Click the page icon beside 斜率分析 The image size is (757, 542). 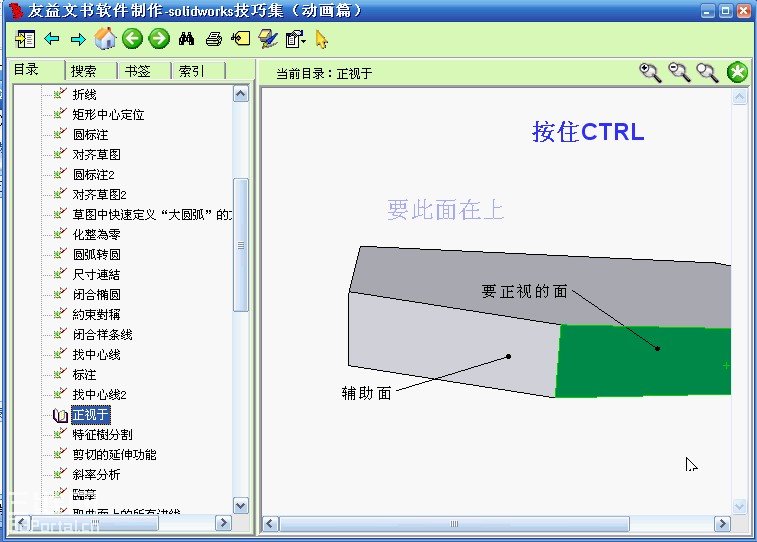pyautogui.click(x=60, y=473)
